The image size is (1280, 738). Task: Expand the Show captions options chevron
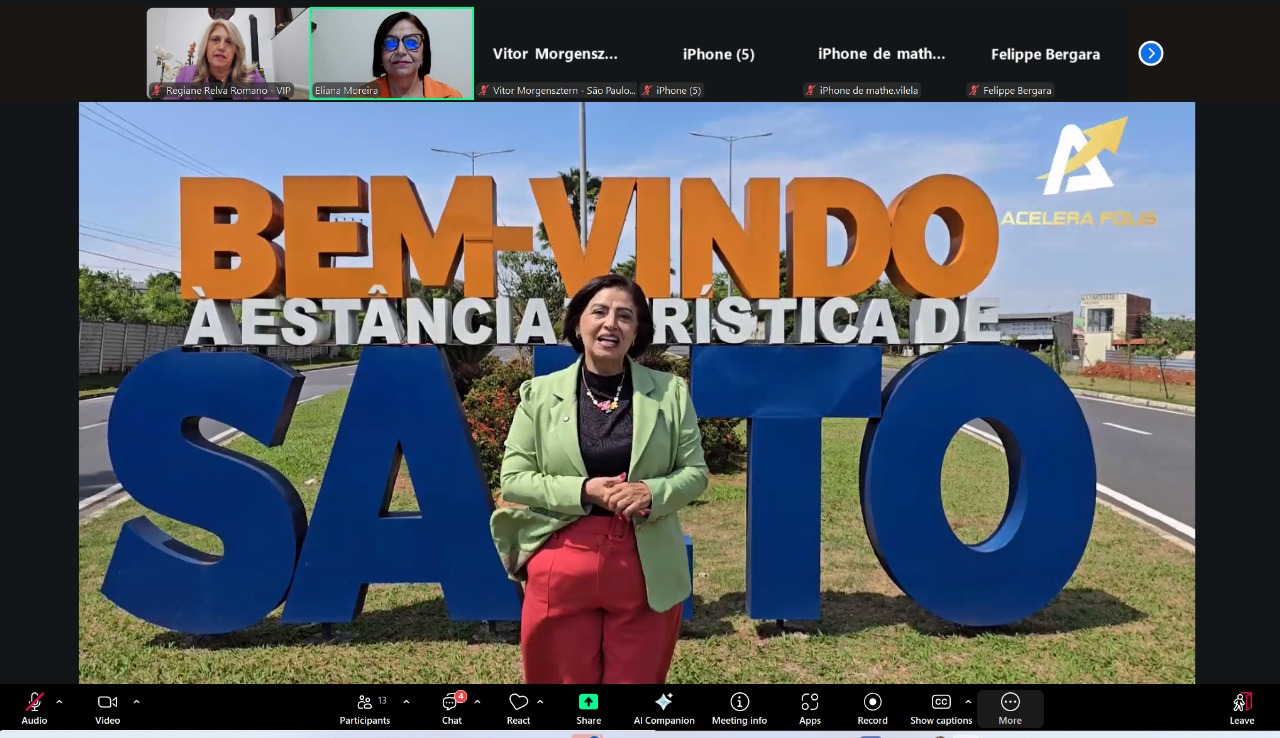[968, 701]
